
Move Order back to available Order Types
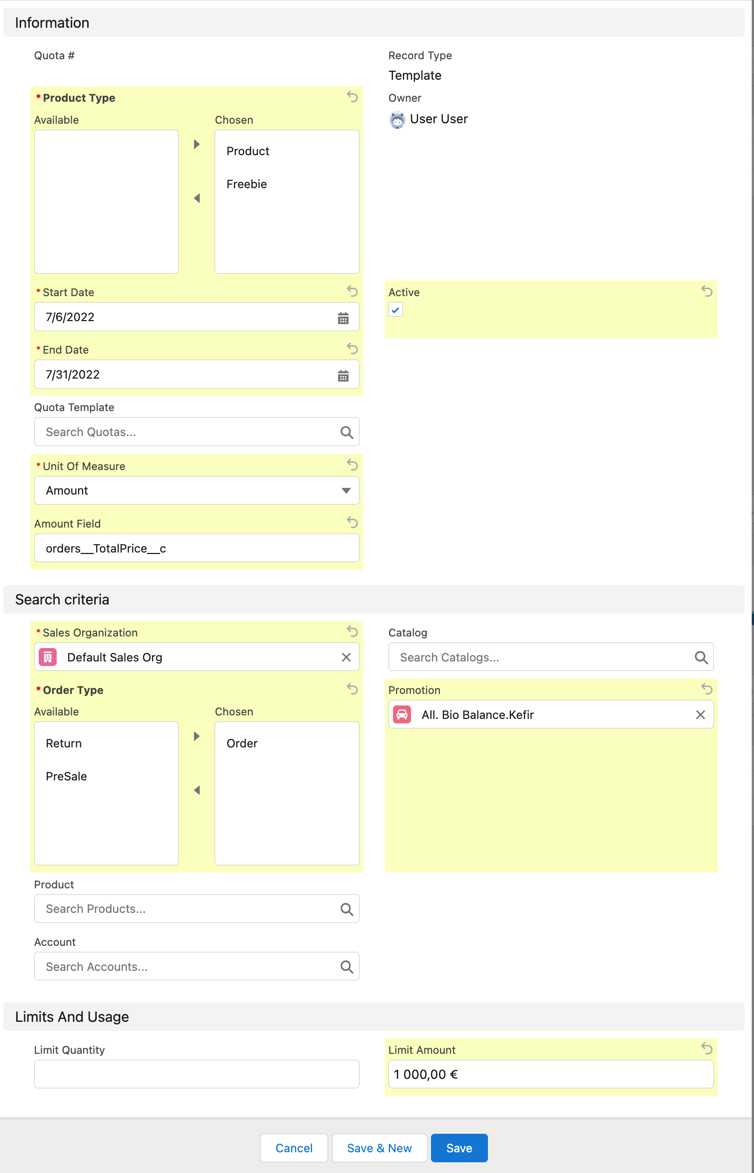point(196,788)
